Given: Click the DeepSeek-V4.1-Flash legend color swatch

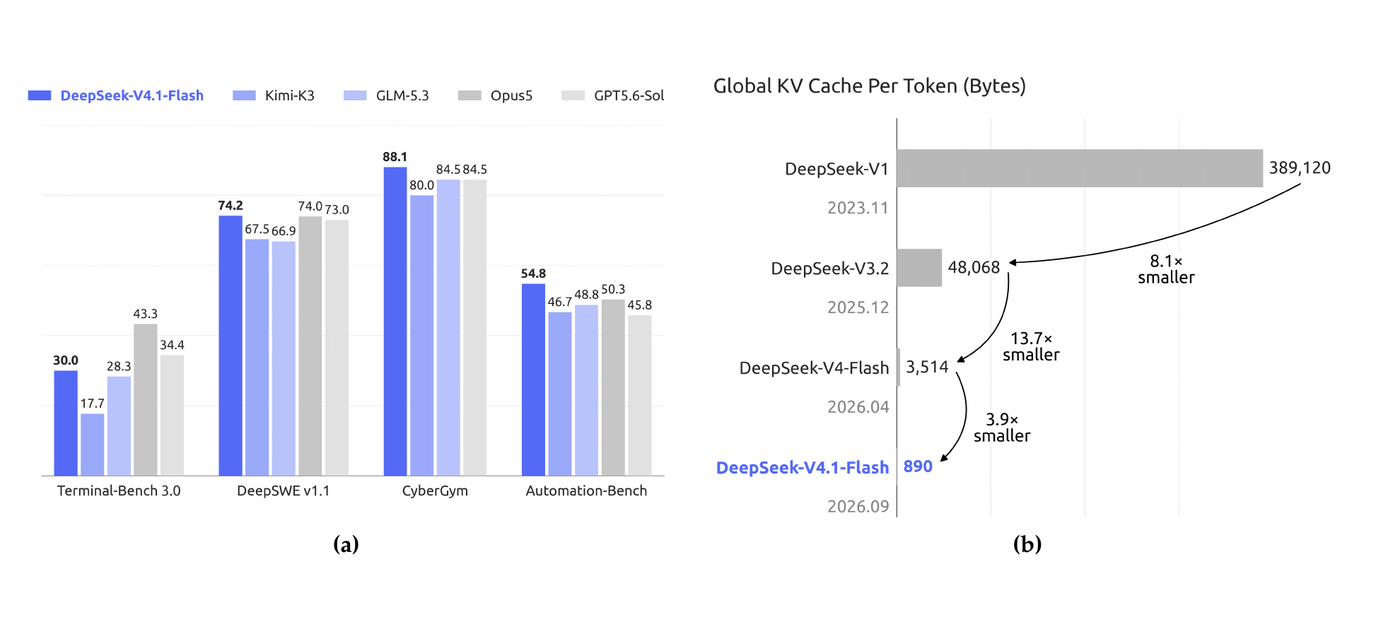Looking at the screenshot, I should click(x=39, y=95).
